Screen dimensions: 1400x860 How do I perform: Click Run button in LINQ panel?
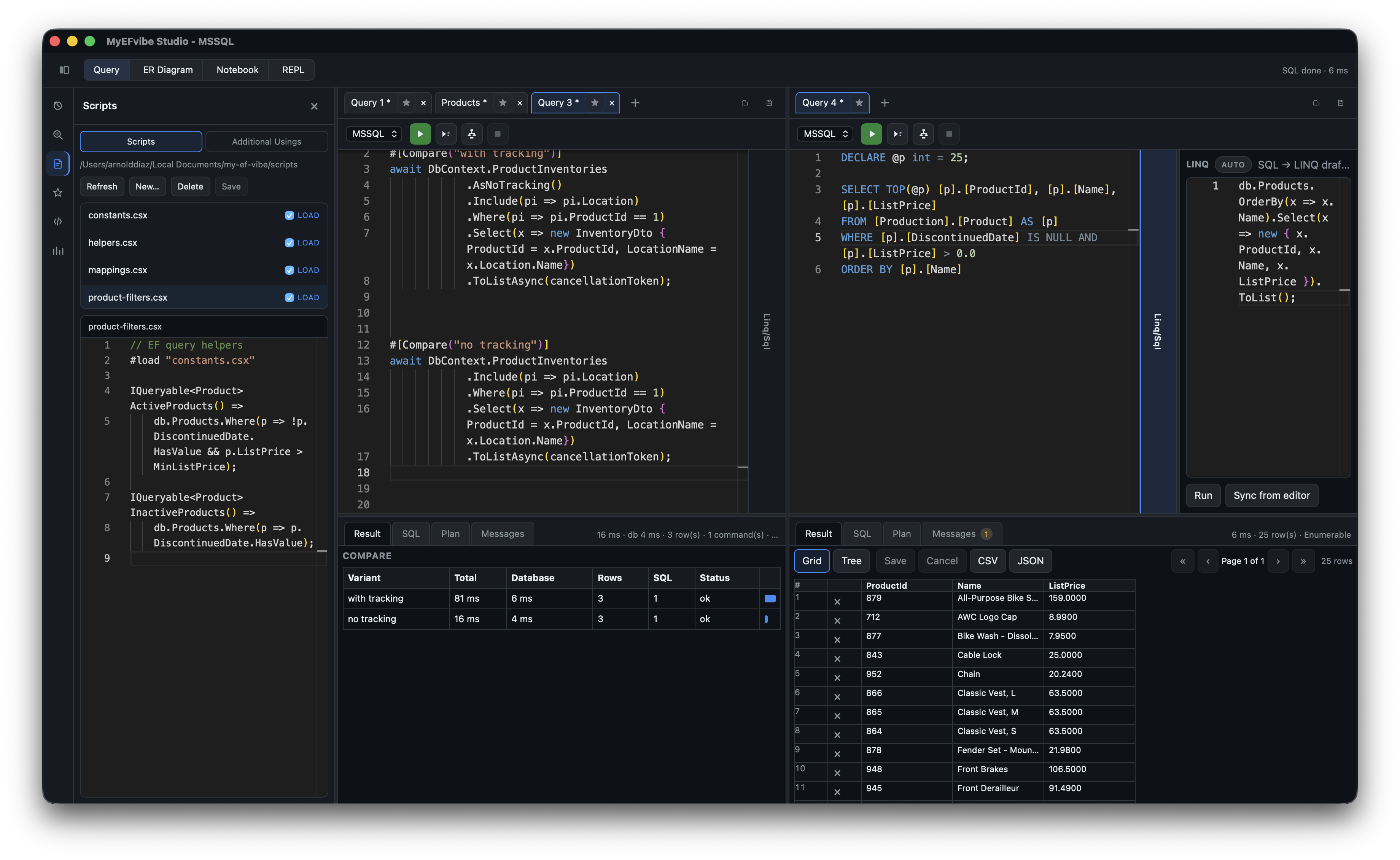(1203, 496)
